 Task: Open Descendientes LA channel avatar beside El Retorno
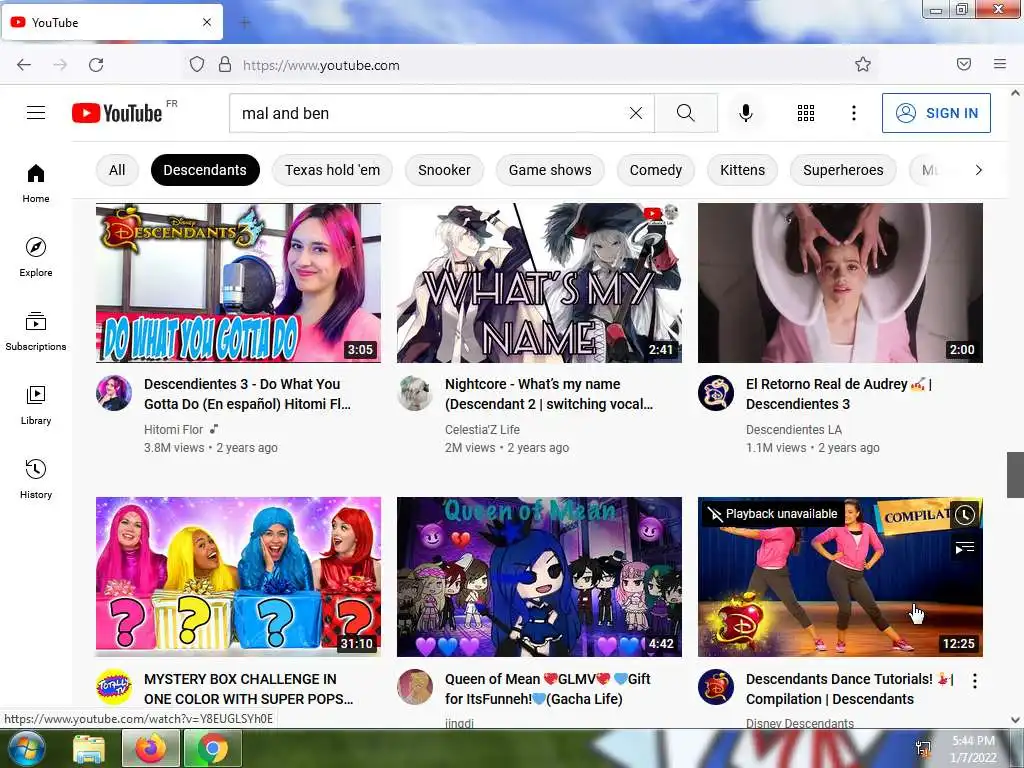[716, 393]
